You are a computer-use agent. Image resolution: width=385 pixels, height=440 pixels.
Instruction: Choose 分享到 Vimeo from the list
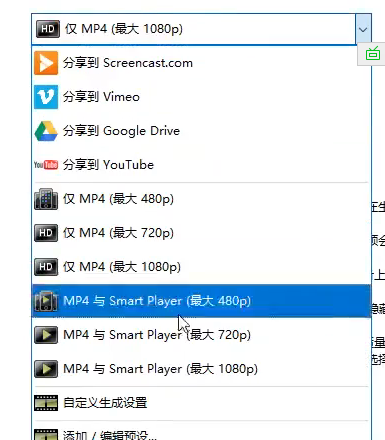(201, 97)
